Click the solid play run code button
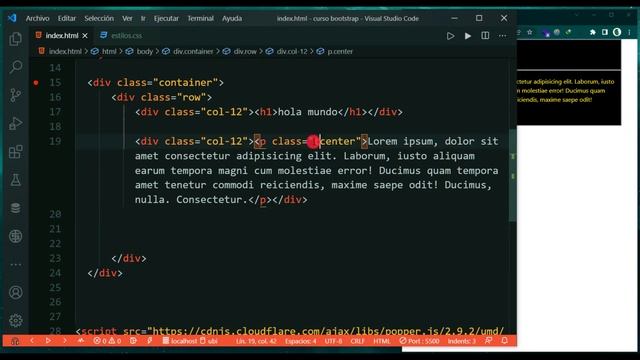640x360 pixels. (x=468, y=36)
